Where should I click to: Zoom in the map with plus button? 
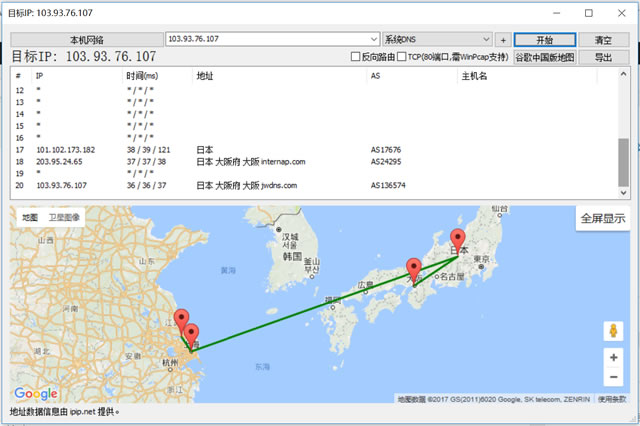(613, 357)
